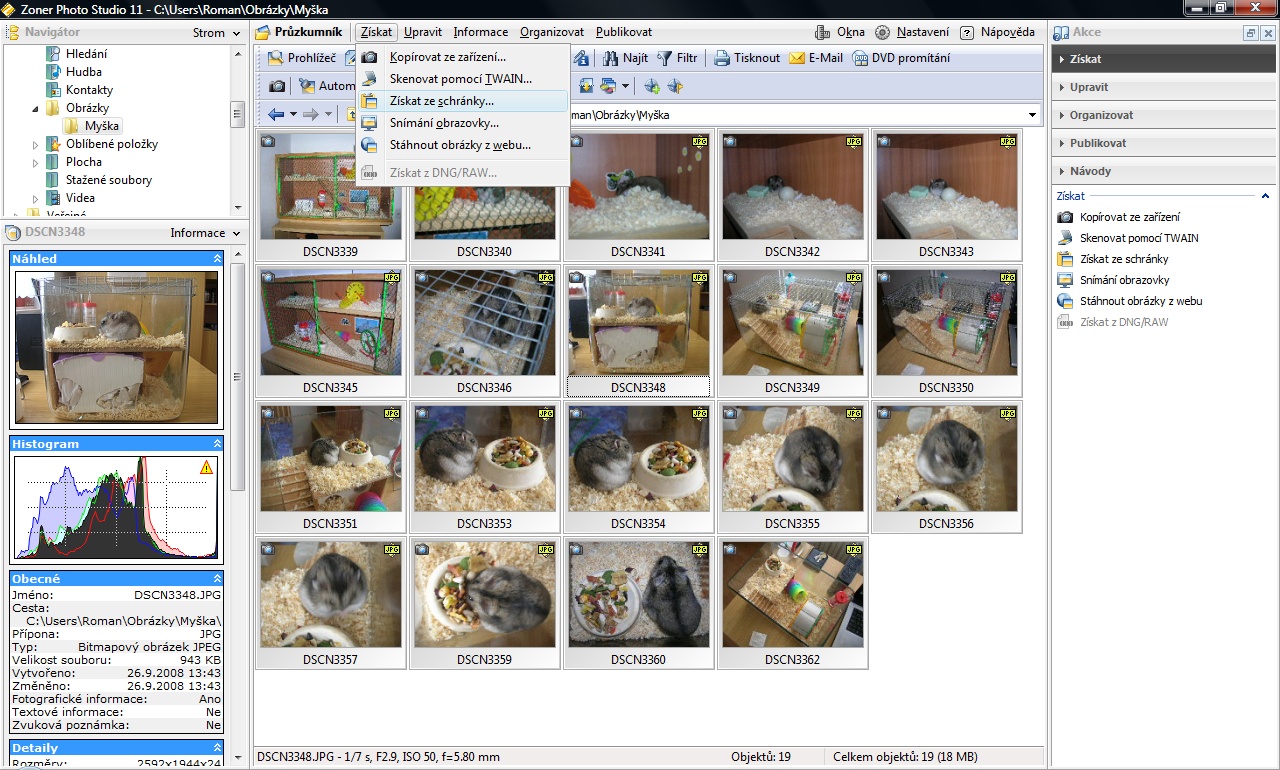Click Skenovat pomocí TWAIN link in Akce
The width and height of the screenshot is (1280, 770).
tap(1139, 238)
